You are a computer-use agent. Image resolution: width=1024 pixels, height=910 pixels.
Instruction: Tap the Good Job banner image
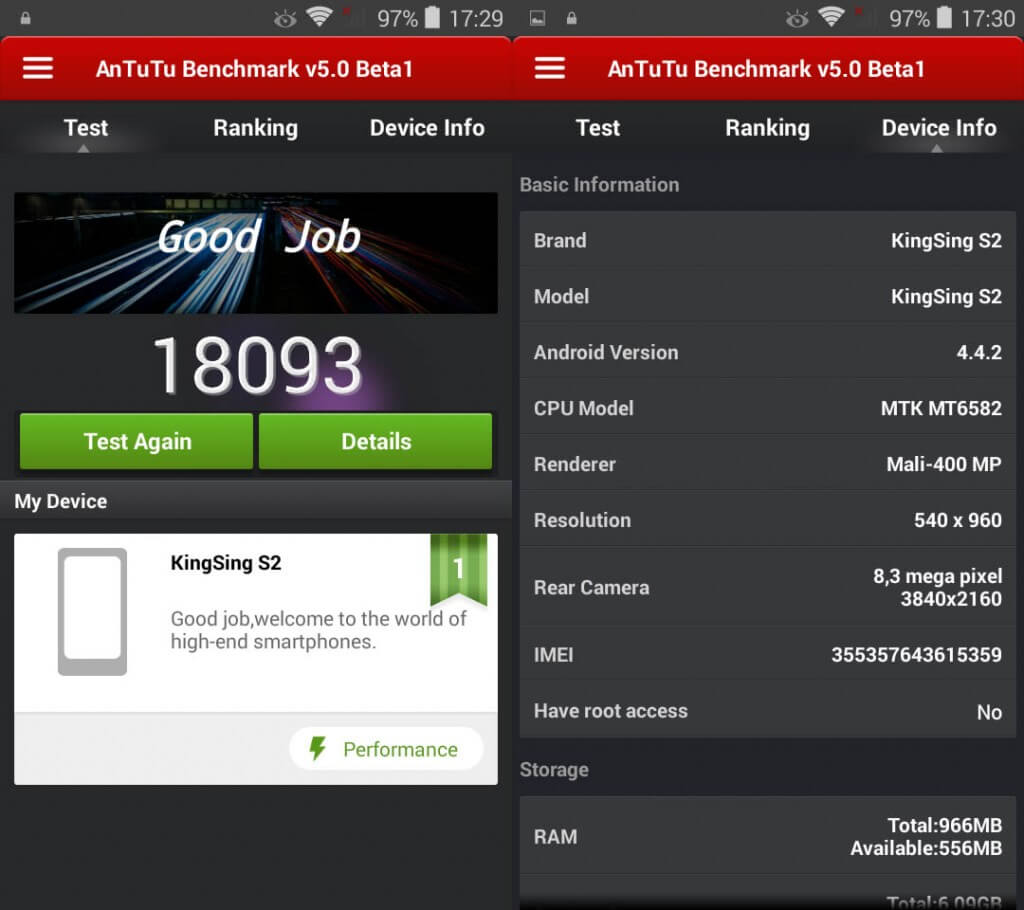pos(256,253)
